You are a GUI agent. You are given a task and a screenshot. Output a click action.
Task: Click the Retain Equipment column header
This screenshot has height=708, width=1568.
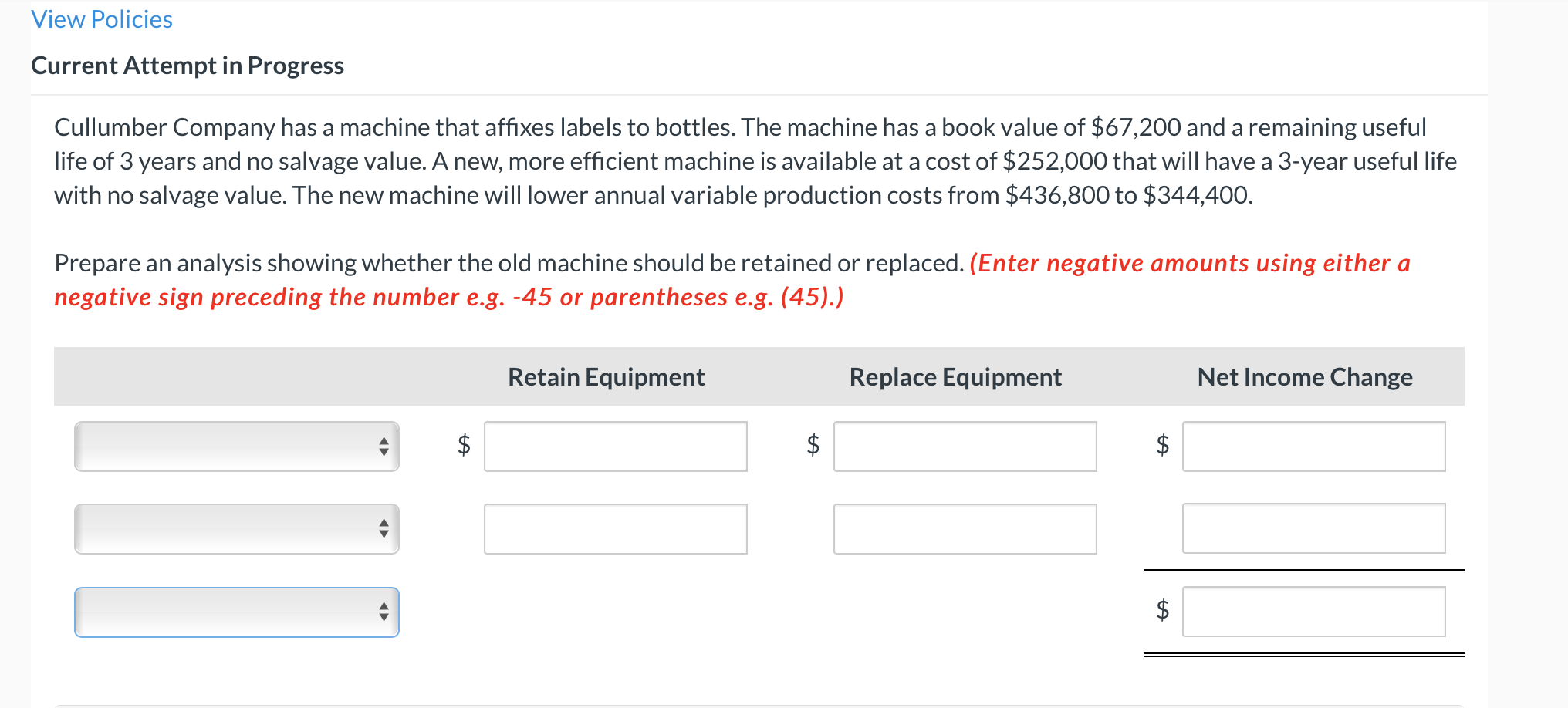pyautogui.click(x=605, y=377)
